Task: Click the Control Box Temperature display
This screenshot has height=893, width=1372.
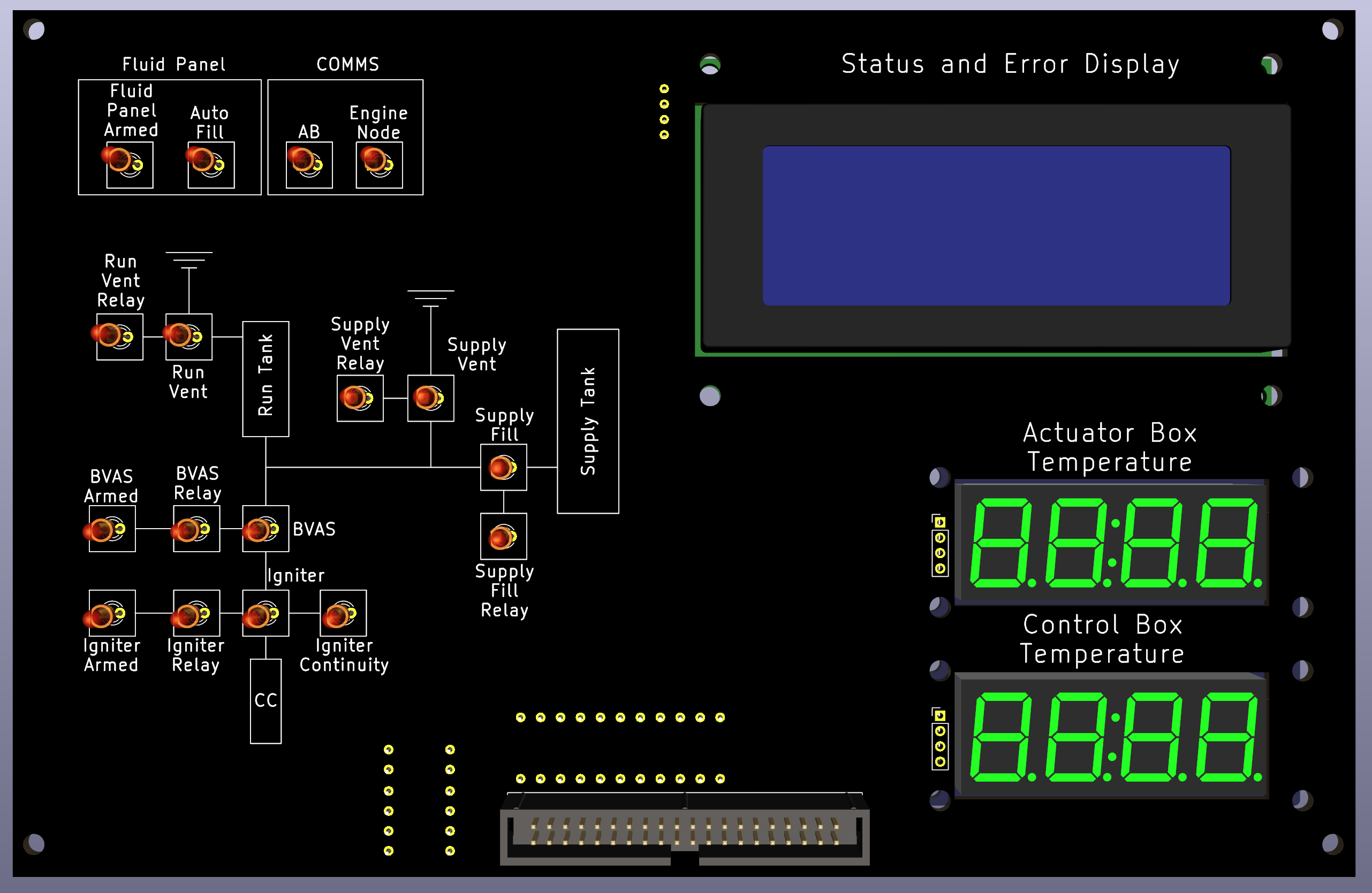Action: [x=1111, y=736]
